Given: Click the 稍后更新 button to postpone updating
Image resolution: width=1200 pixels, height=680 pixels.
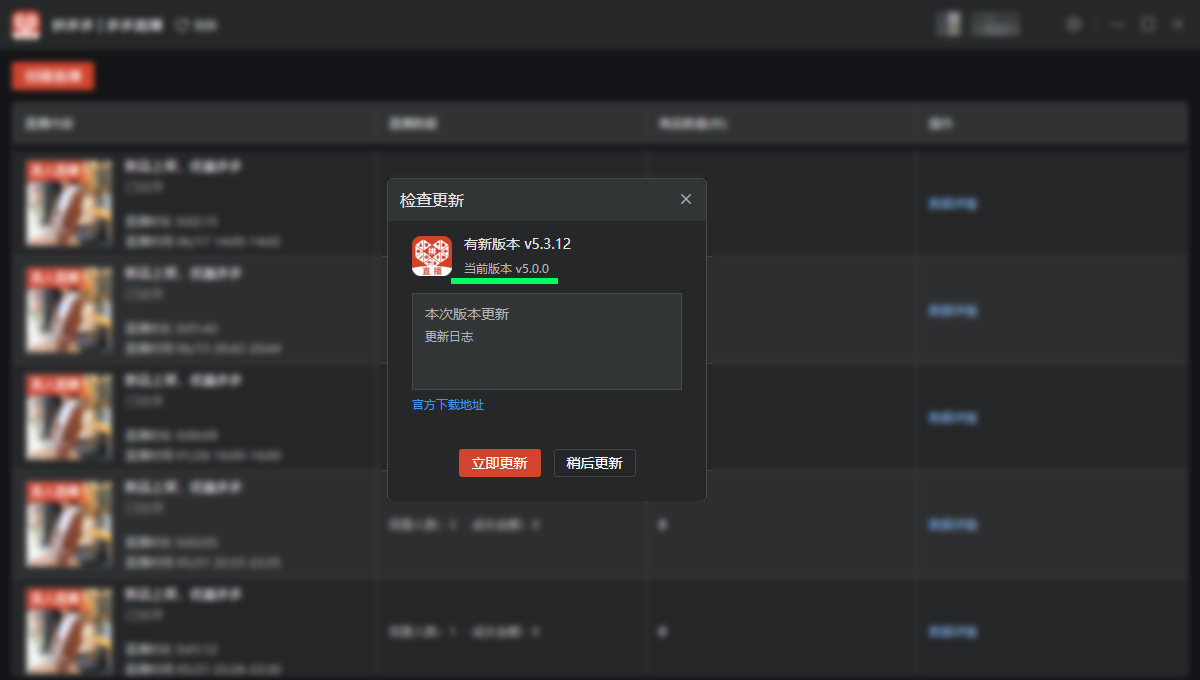Looking at the screenshot, I should pyautogui.click(x=594, y=463).
